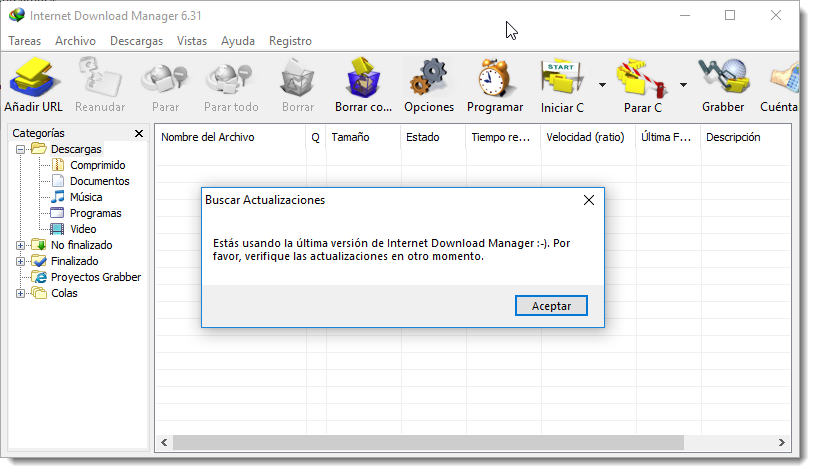Sort by Nombre del Archivo column
The height and width of the screenshot is (473, 815).
pyautogui.click(x=230, y=137)
